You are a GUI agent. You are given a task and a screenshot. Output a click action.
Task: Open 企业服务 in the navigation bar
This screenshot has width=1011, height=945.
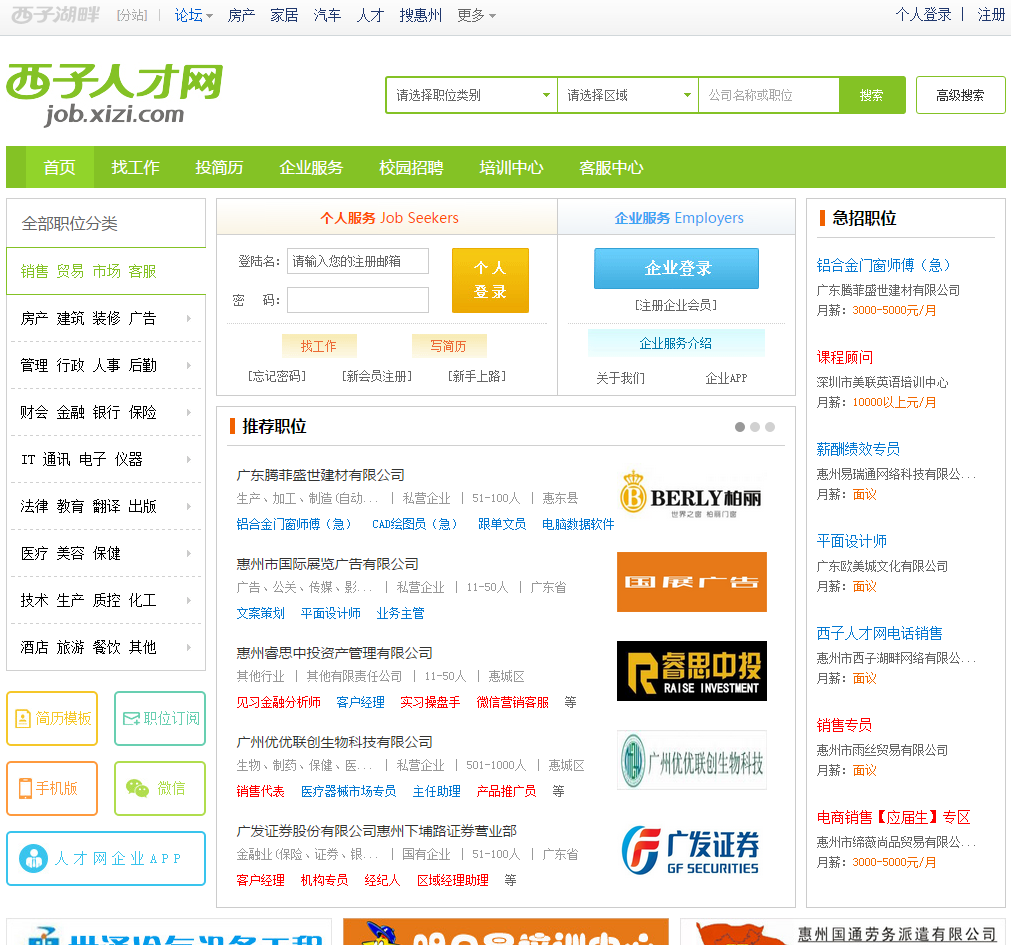pyautogui.click(x=311, y=168)
